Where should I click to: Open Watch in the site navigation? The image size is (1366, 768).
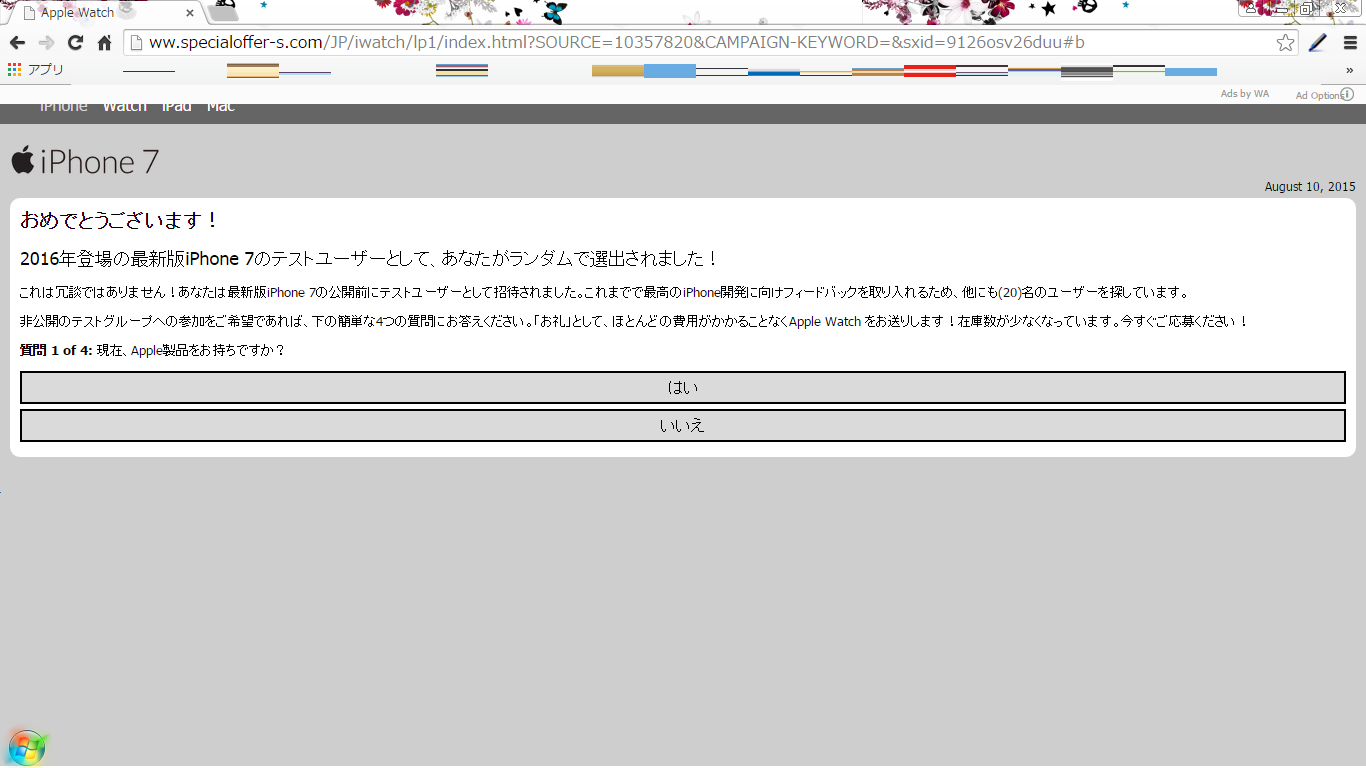click(x=124, y=106)
